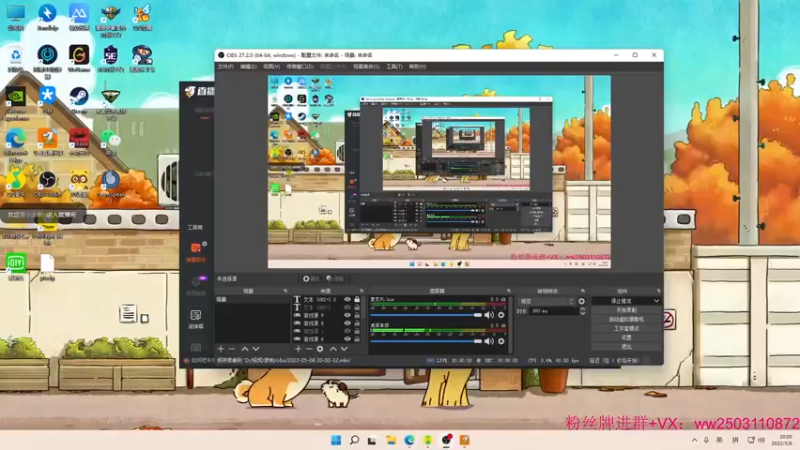Open File Explorer in taskbar
The width and height of the screenshot is (800, 450).
point(391,440)
